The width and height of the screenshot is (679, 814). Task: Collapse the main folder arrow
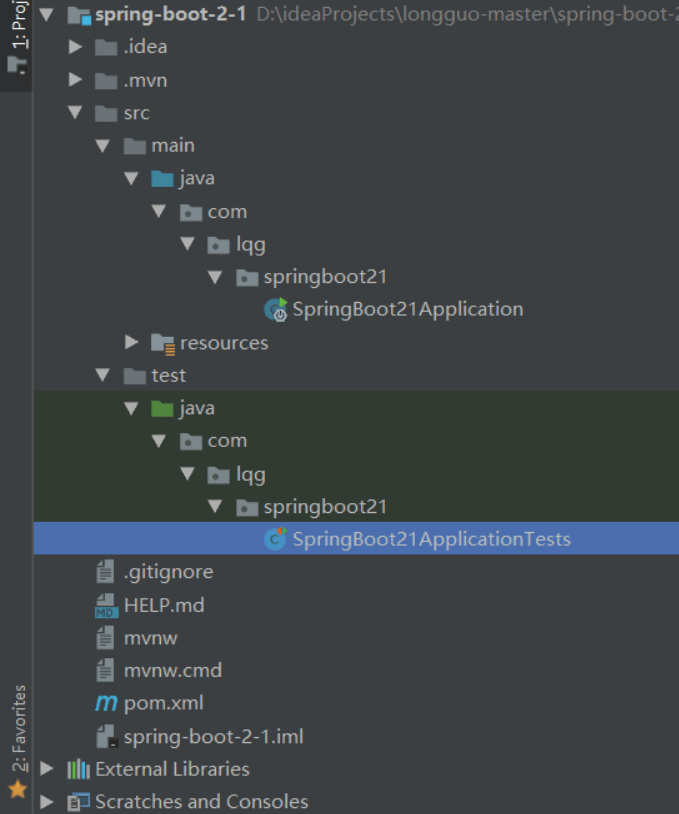(103, 146)
